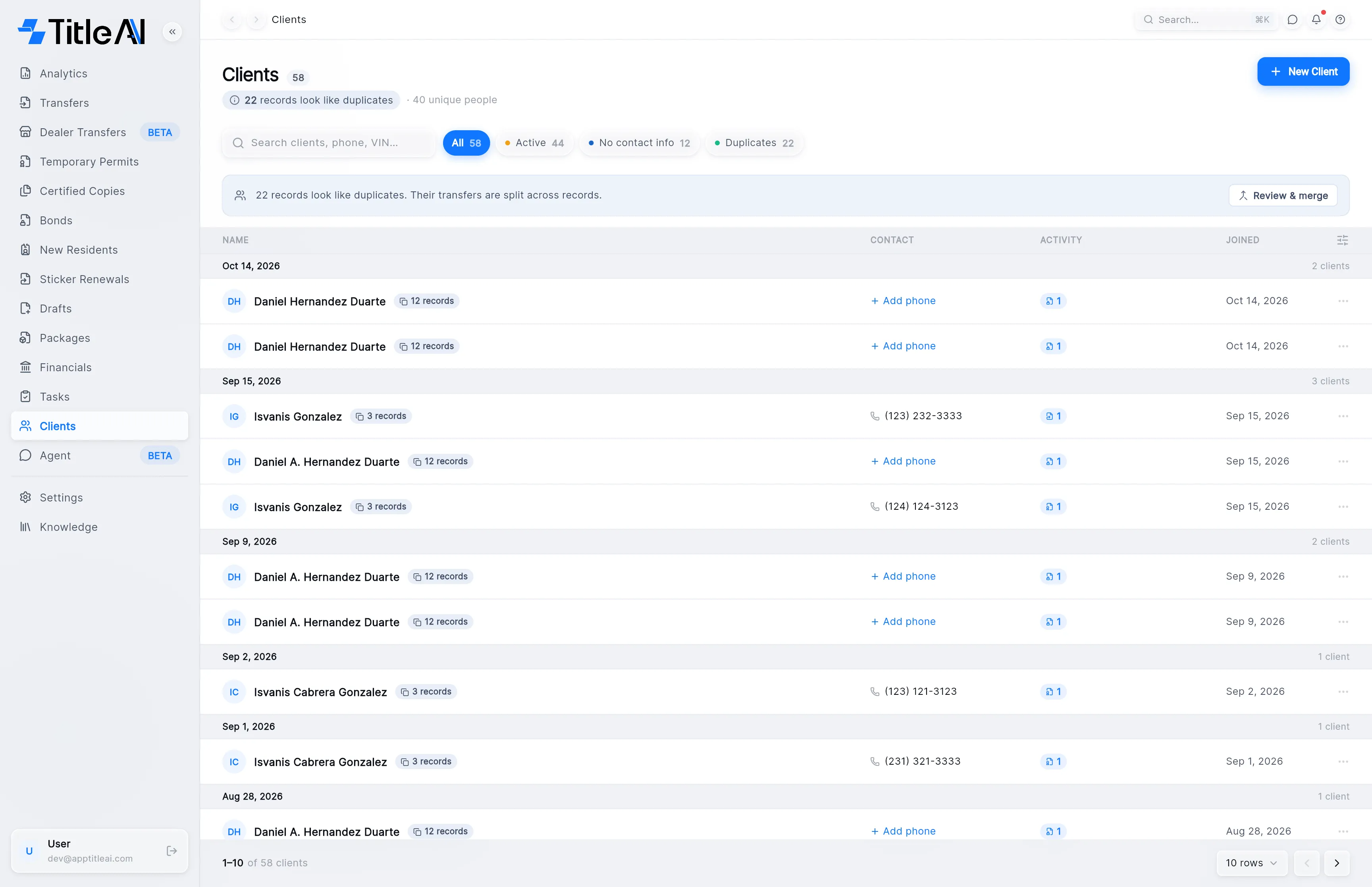Open row menu for Isvanis Cabrera Gonzalez Sep 1

(1343, 762)
